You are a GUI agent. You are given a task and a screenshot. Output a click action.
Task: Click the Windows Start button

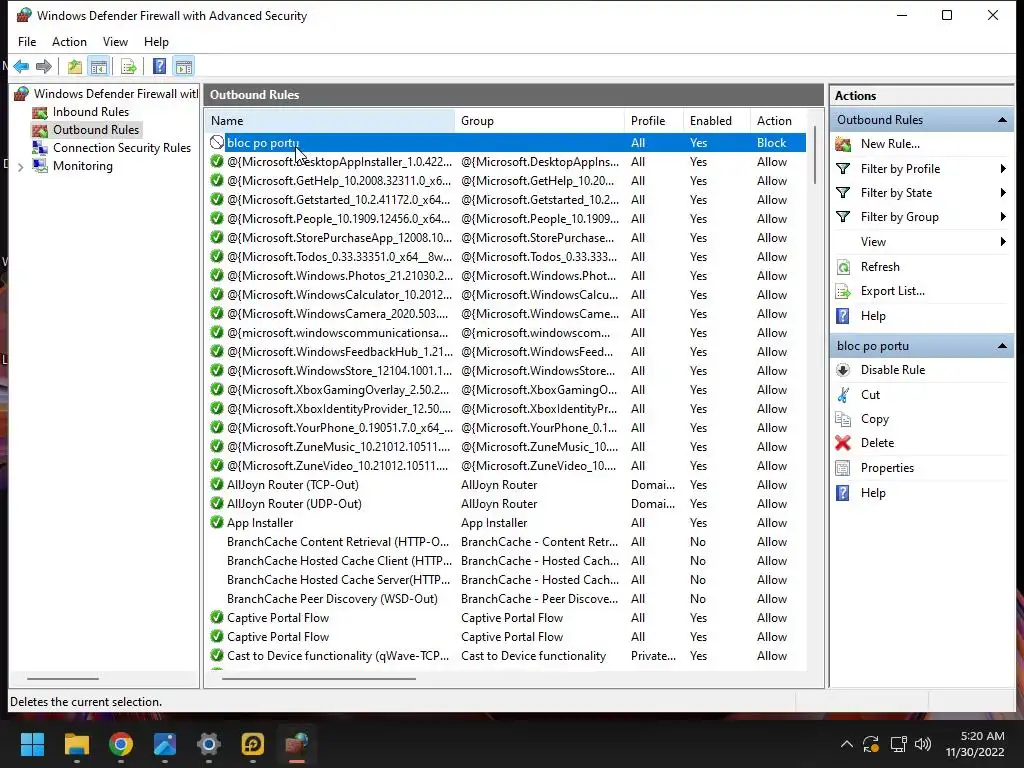click(x=33, y=744)
